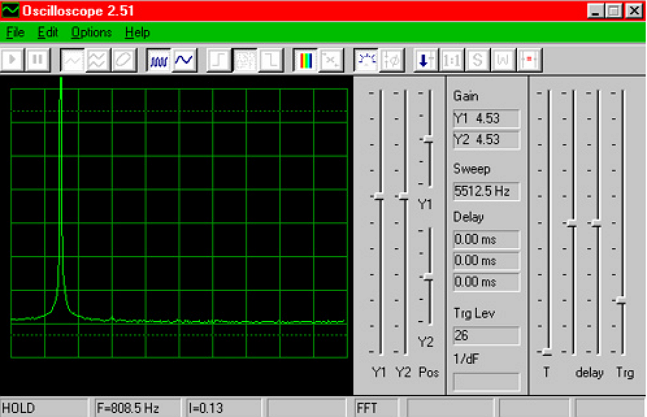Click the X cursor measurement icon
This screenshot has height=417, width=647.
point(331,60)
